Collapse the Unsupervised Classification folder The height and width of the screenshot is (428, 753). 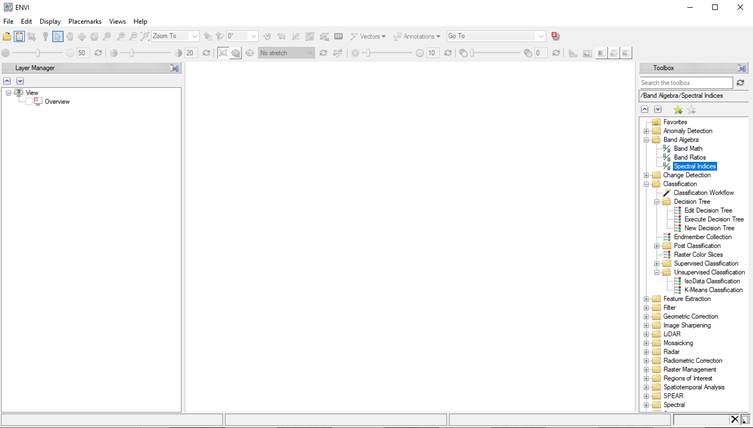tap(657, 272)
